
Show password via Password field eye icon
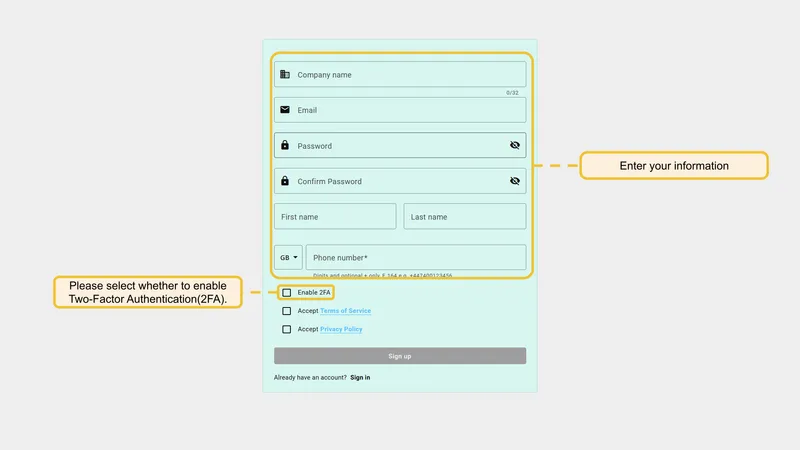[x=515, y=145]
